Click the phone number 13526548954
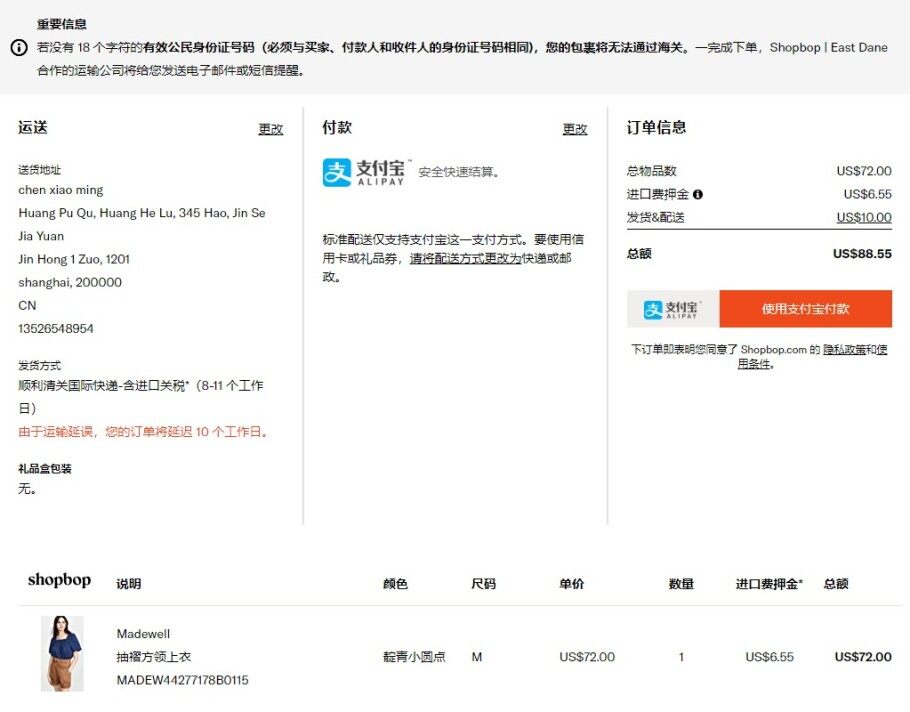Screen dimensions: 910x712 point(56,328)
